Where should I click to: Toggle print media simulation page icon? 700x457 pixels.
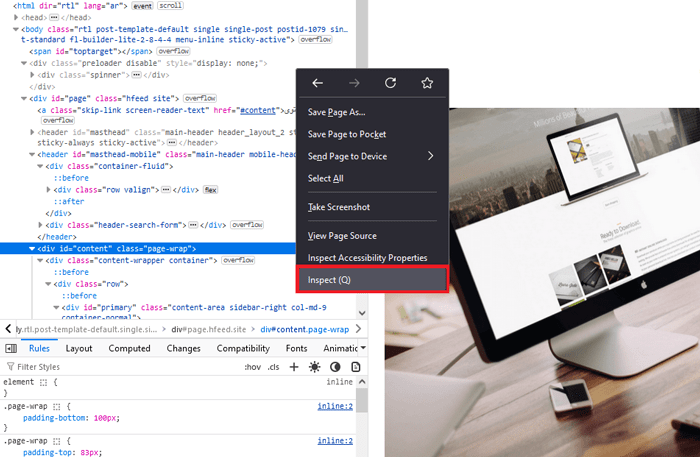pos(355,367)
